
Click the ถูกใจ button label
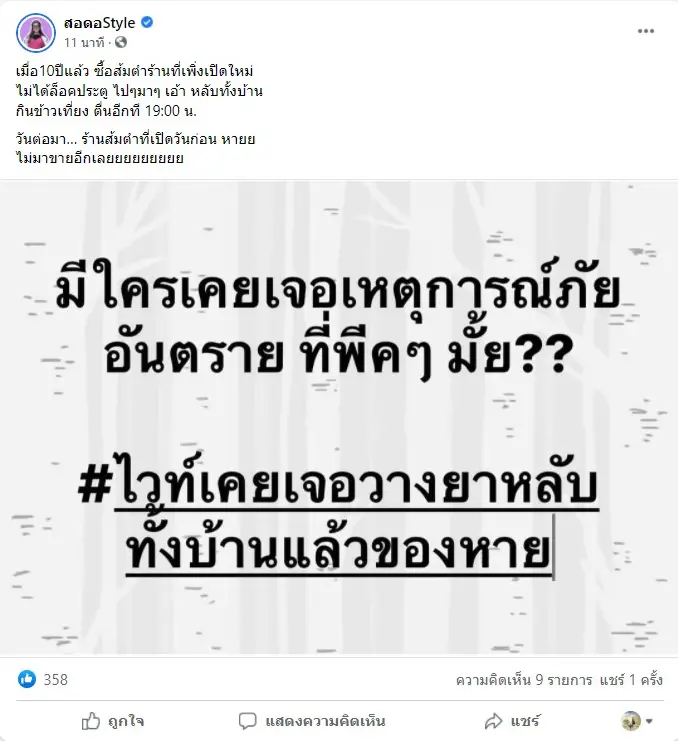pyautogui.click(x=126, y=722)
